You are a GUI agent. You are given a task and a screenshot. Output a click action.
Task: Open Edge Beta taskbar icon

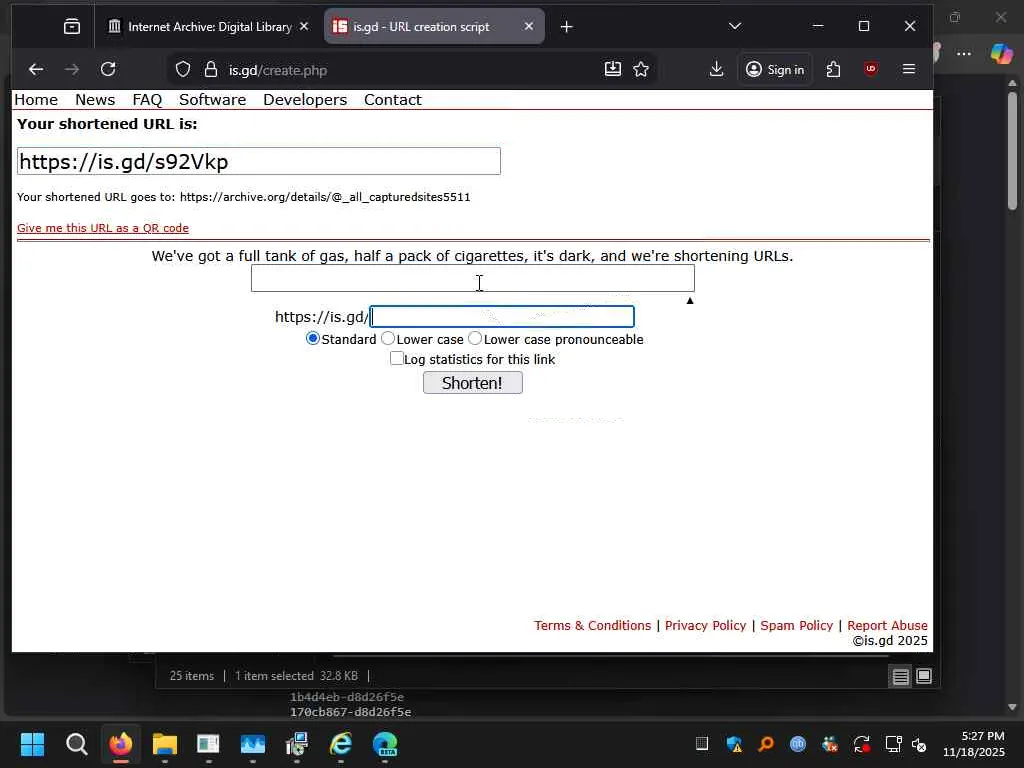[x=385, y=744]
